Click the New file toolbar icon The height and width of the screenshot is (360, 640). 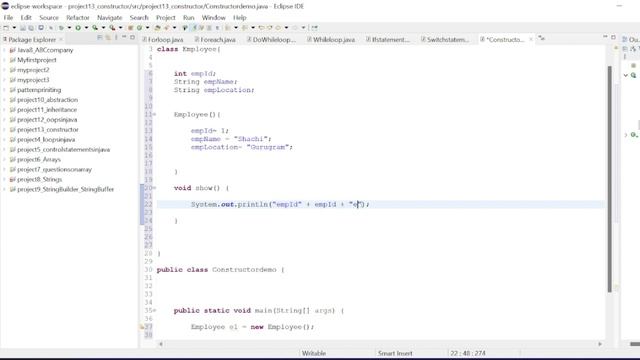point(6,28)
